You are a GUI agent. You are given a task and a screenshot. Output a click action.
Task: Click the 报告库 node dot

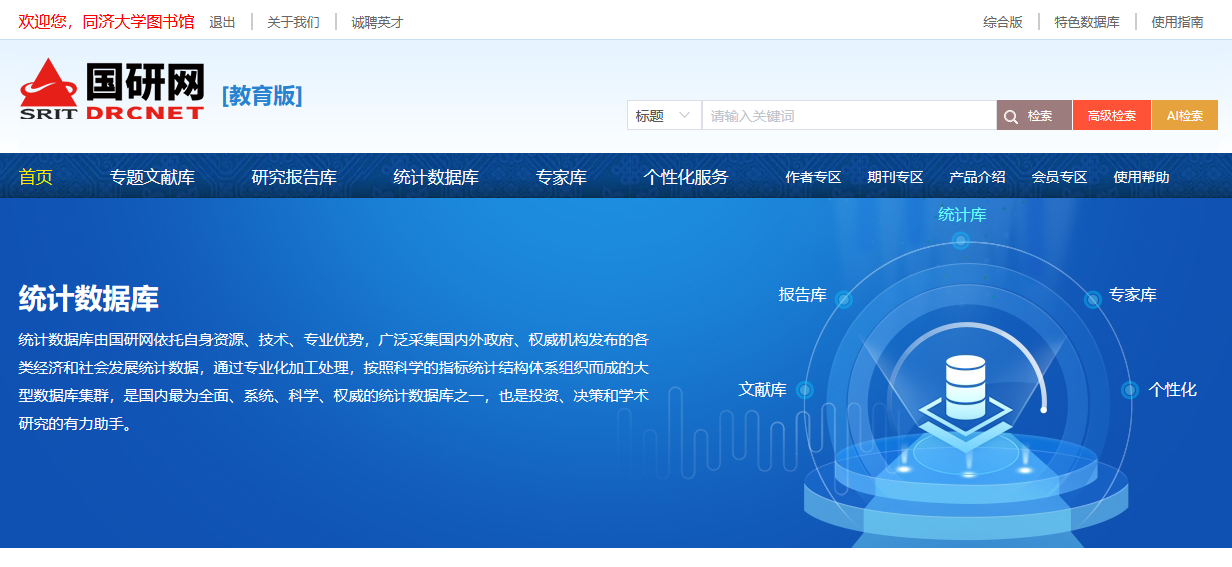[x=844, y=299]
